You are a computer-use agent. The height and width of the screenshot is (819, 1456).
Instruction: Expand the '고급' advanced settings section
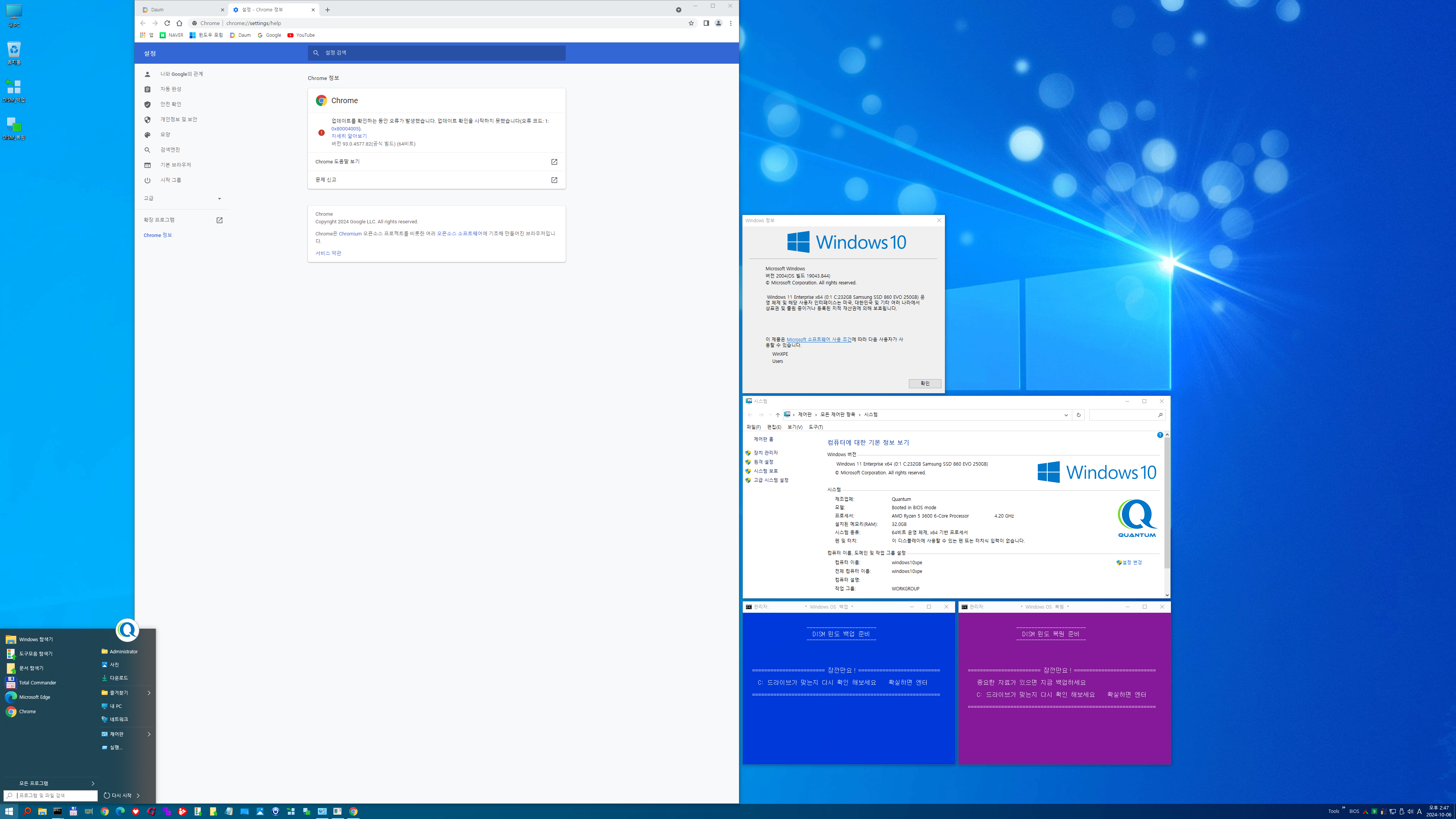(x=182, y=198)
